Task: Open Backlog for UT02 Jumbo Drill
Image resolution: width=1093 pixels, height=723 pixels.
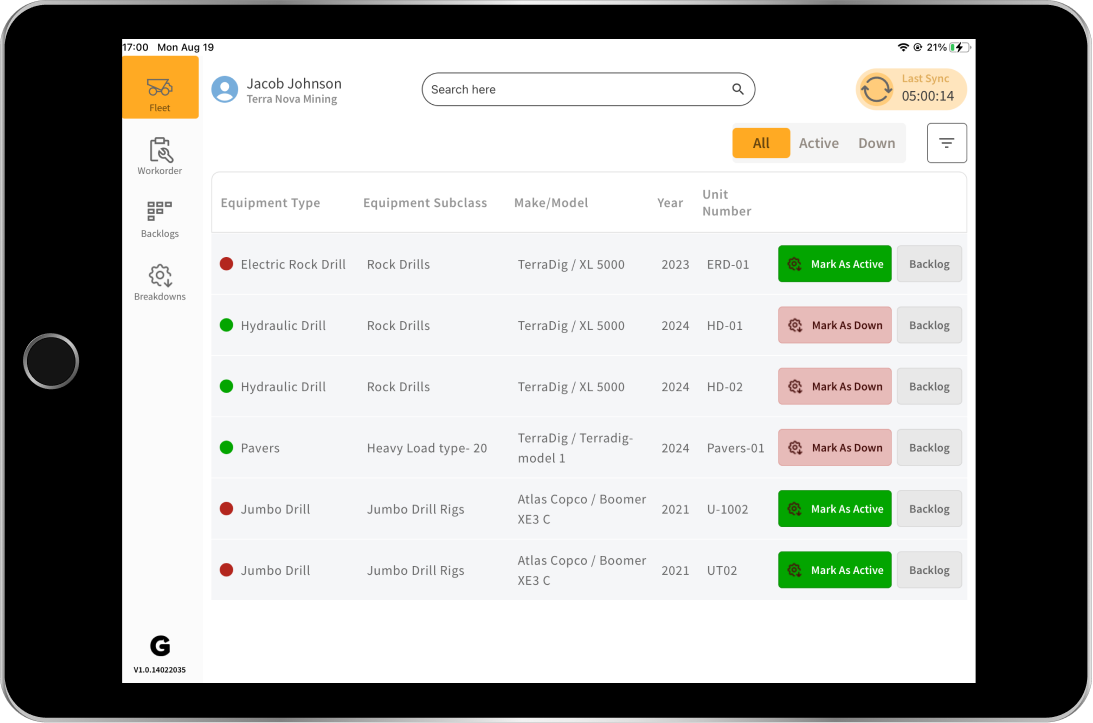Action: click(x=929, y=570)
